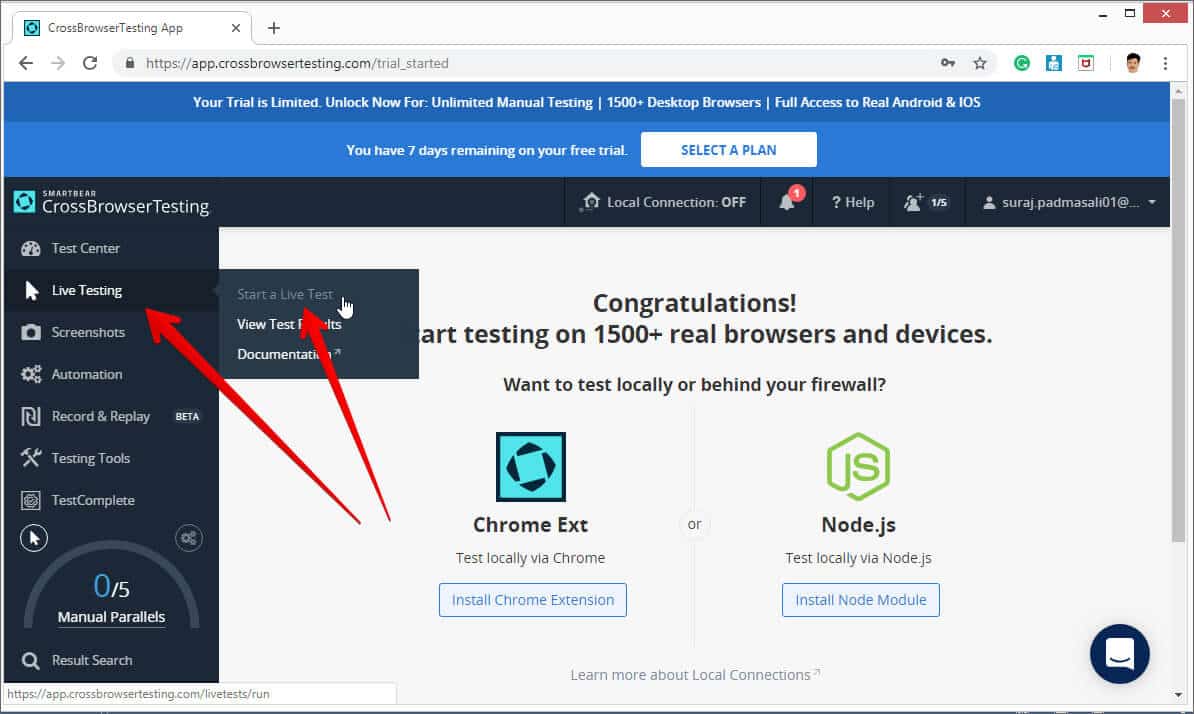Screen dimensions: 1194x714
Task: Click the CrossBrowserTesting logo
Action: point(111,202)
